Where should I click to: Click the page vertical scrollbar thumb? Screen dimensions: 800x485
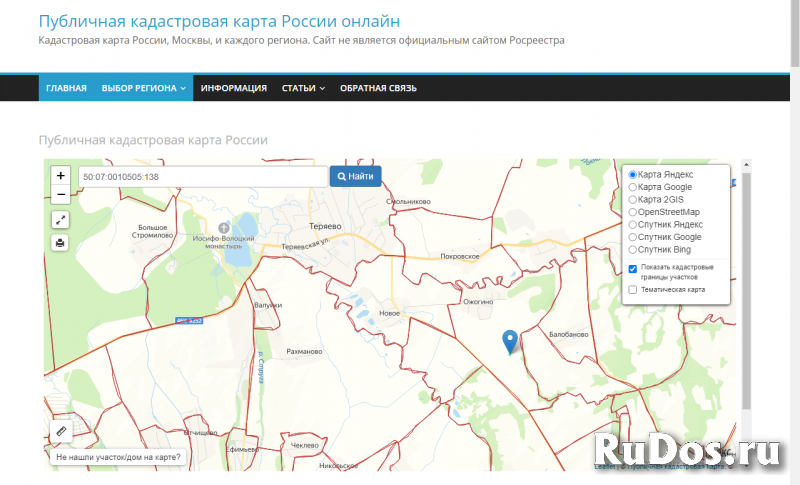coord(795,33)
